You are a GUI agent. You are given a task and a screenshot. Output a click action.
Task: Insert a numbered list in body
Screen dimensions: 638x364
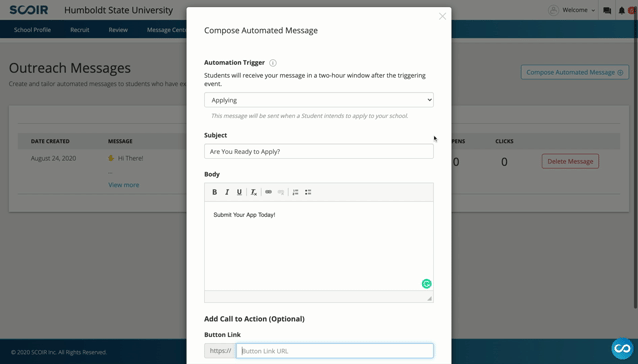(295, 192)
